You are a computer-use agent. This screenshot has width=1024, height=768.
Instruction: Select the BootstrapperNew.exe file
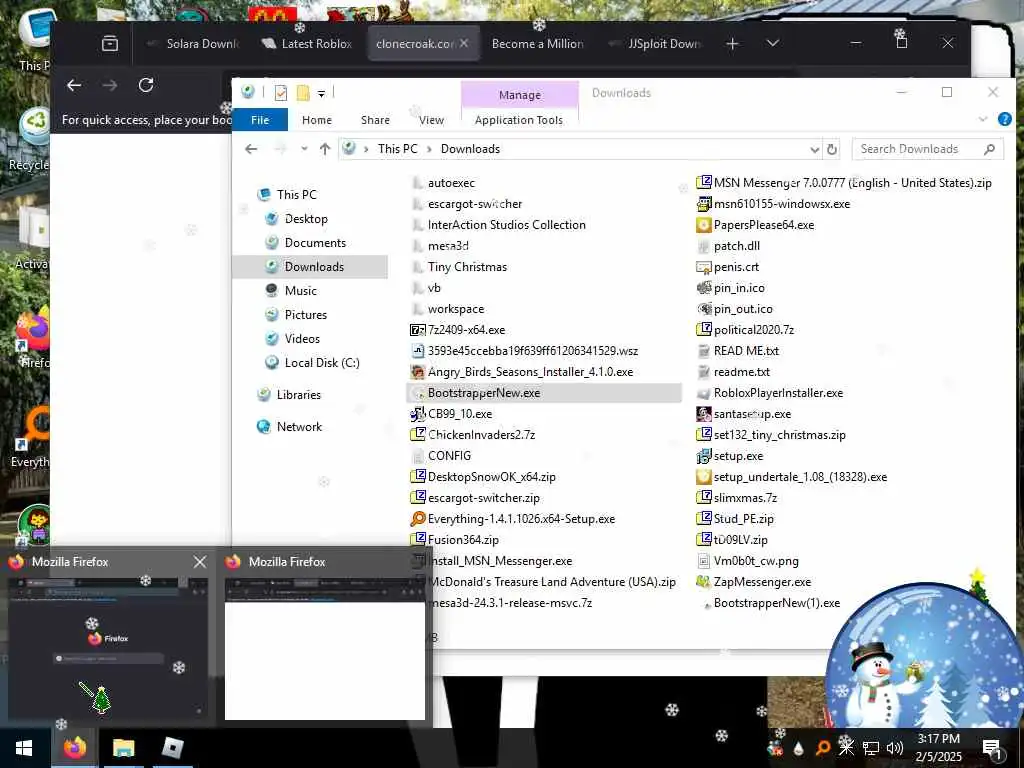544,393
